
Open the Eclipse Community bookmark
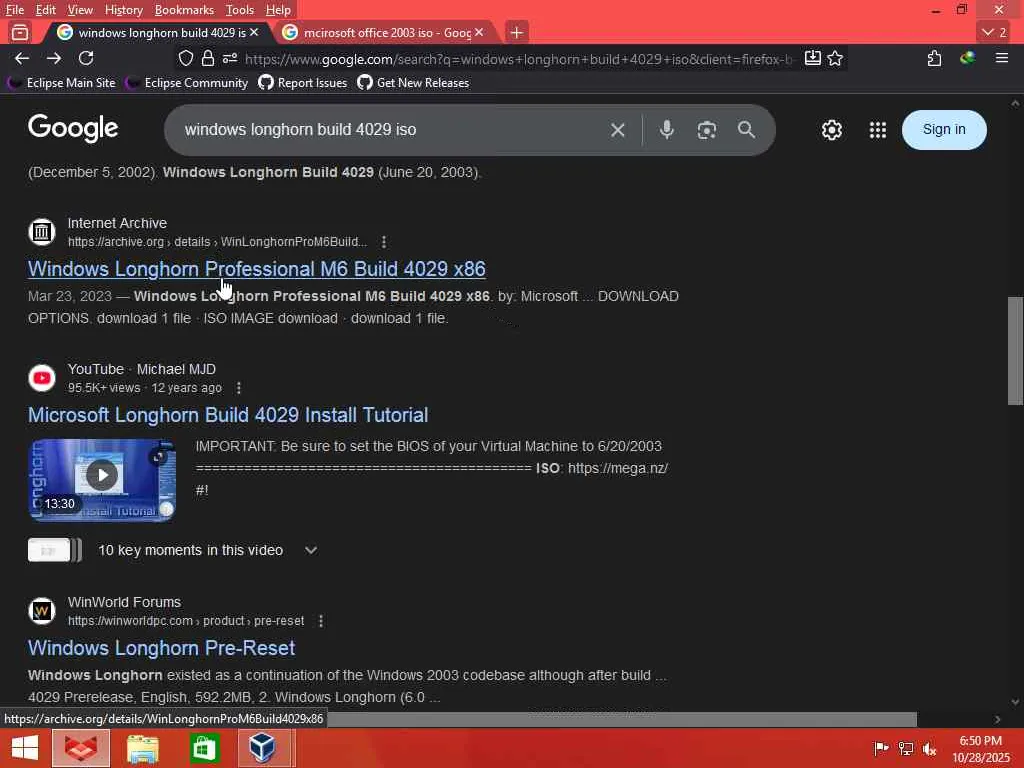click(187, 83)
